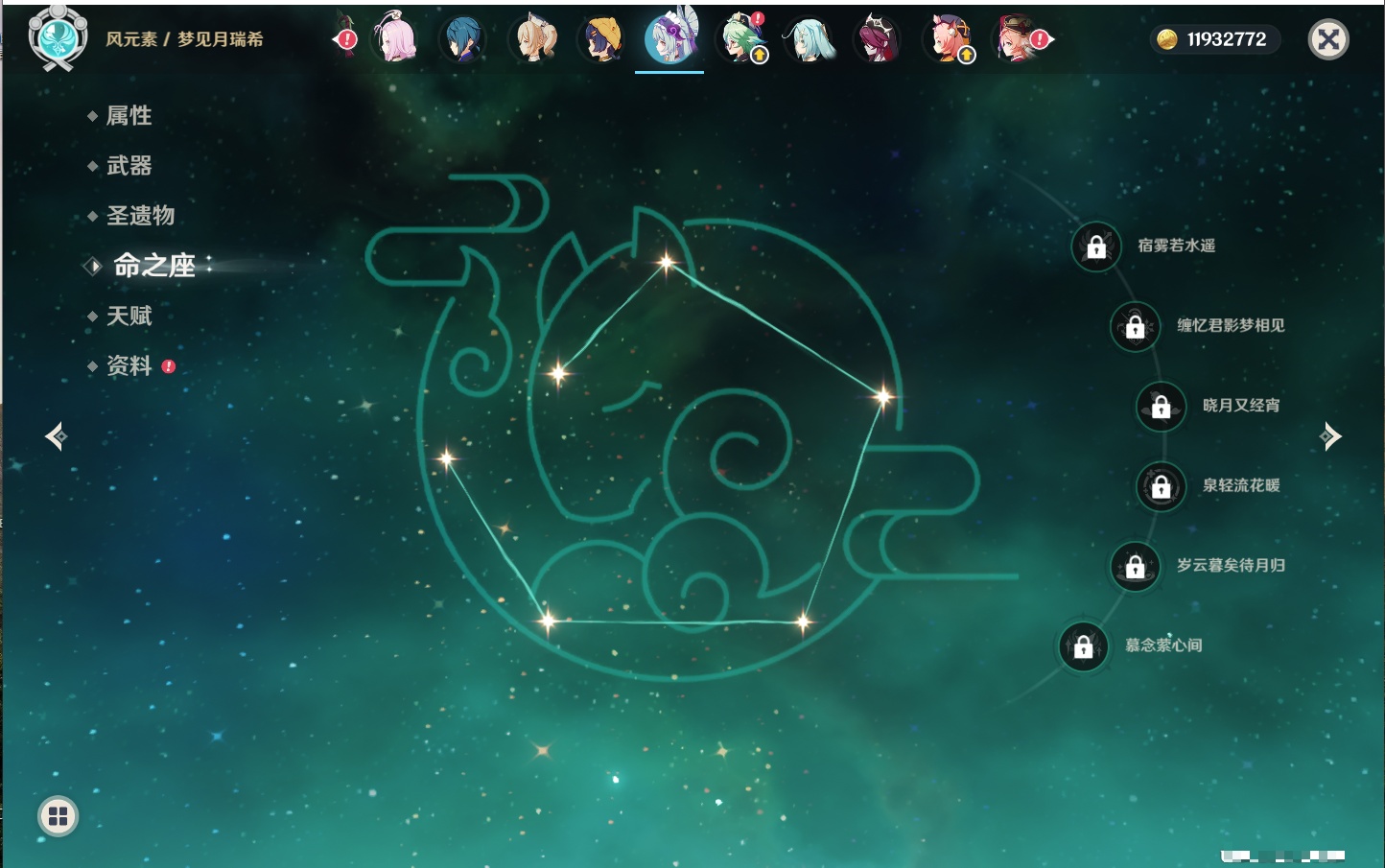Click the topmost star of the constellation
This screenshot has width=1385, height=868.
pyautogui.click(x=667, y=261)
